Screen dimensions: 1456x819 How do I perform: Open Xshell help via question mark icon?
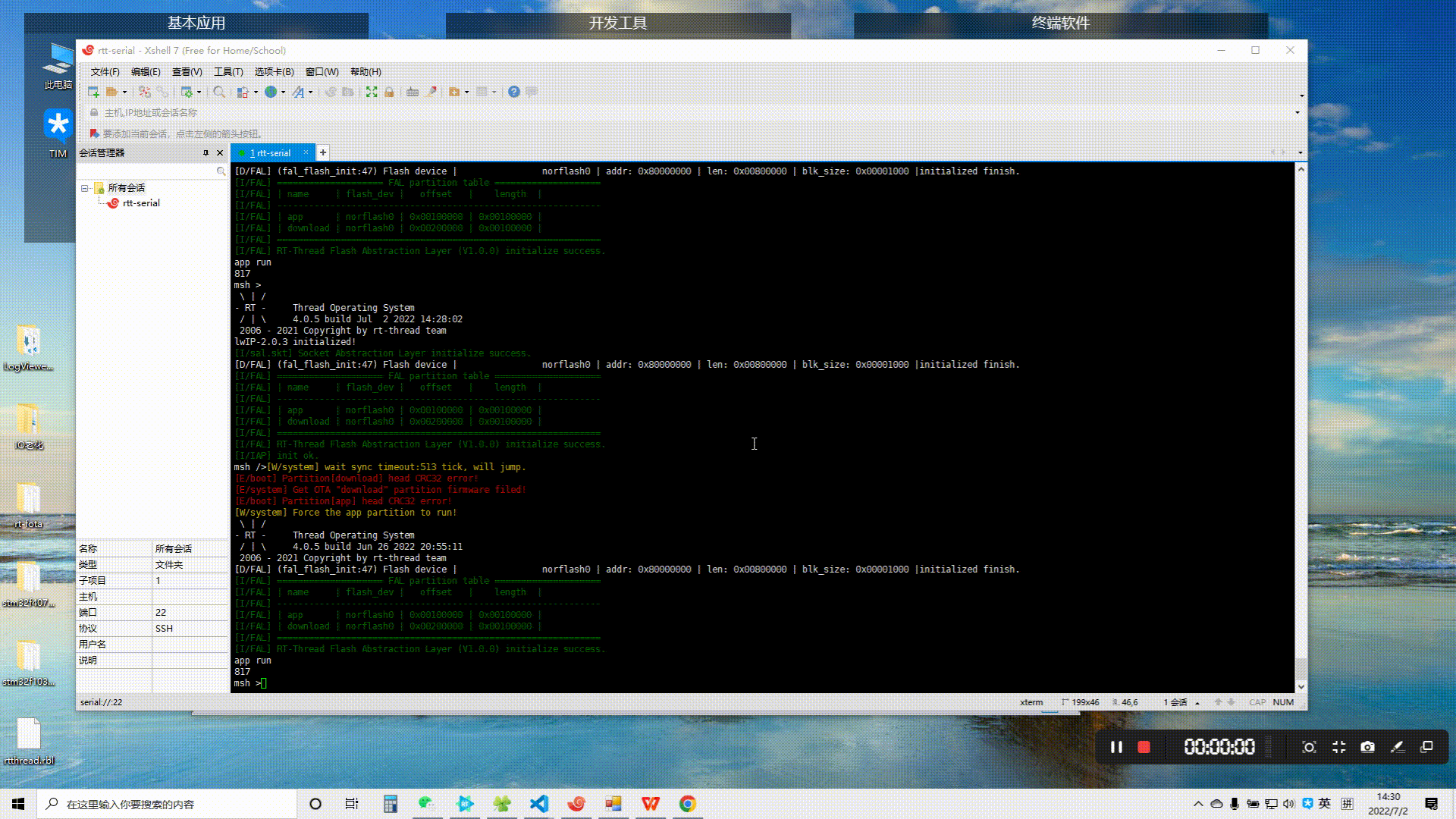(x=514, y=92)
